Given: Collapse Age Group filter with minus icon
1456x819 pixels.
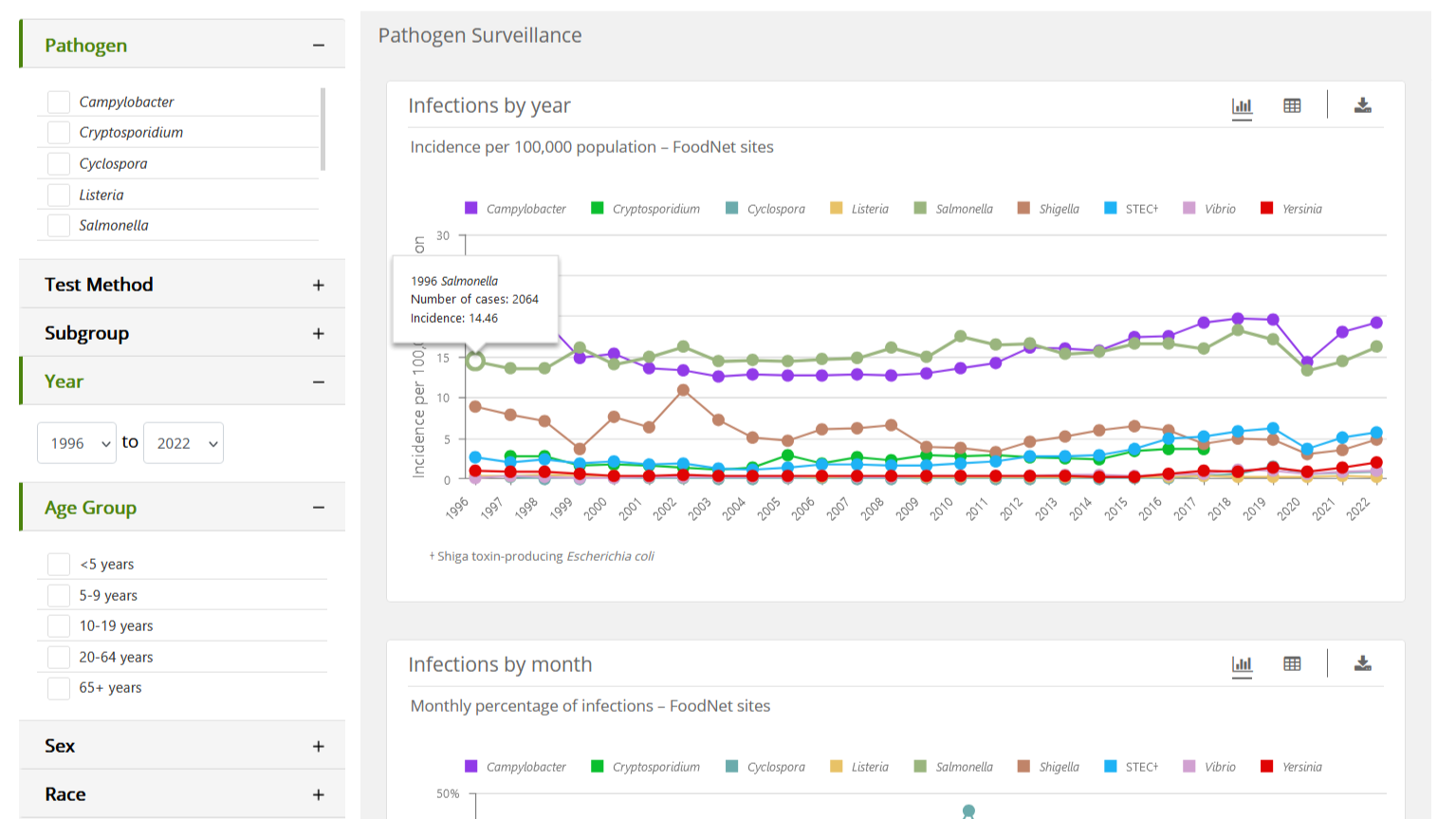Looking at the screenshot, I should [319, 508].
